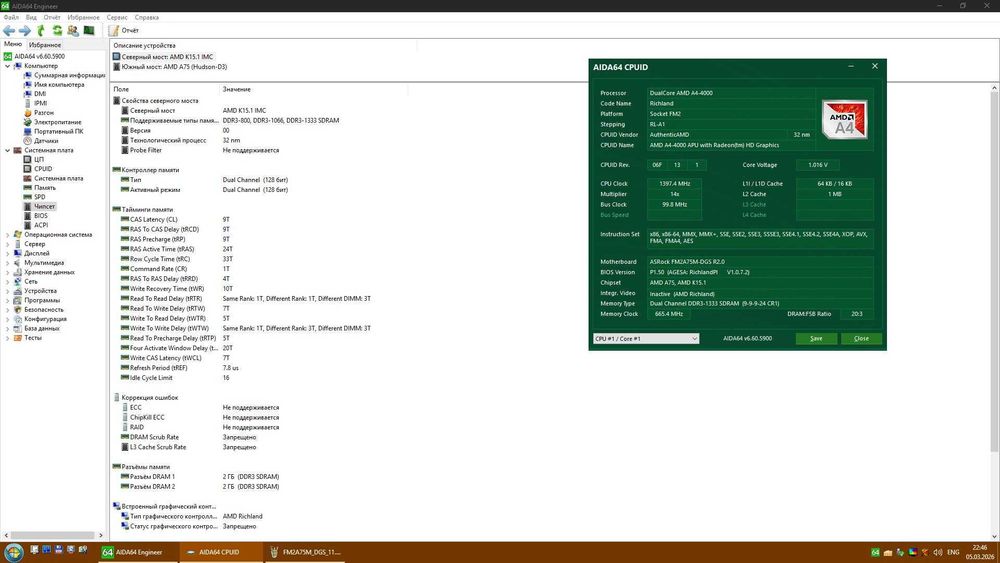Image resolution: width=1000 pixels, height=563 pixels.
Task: Open the user management toolbar icon
Action: (73, 31)
